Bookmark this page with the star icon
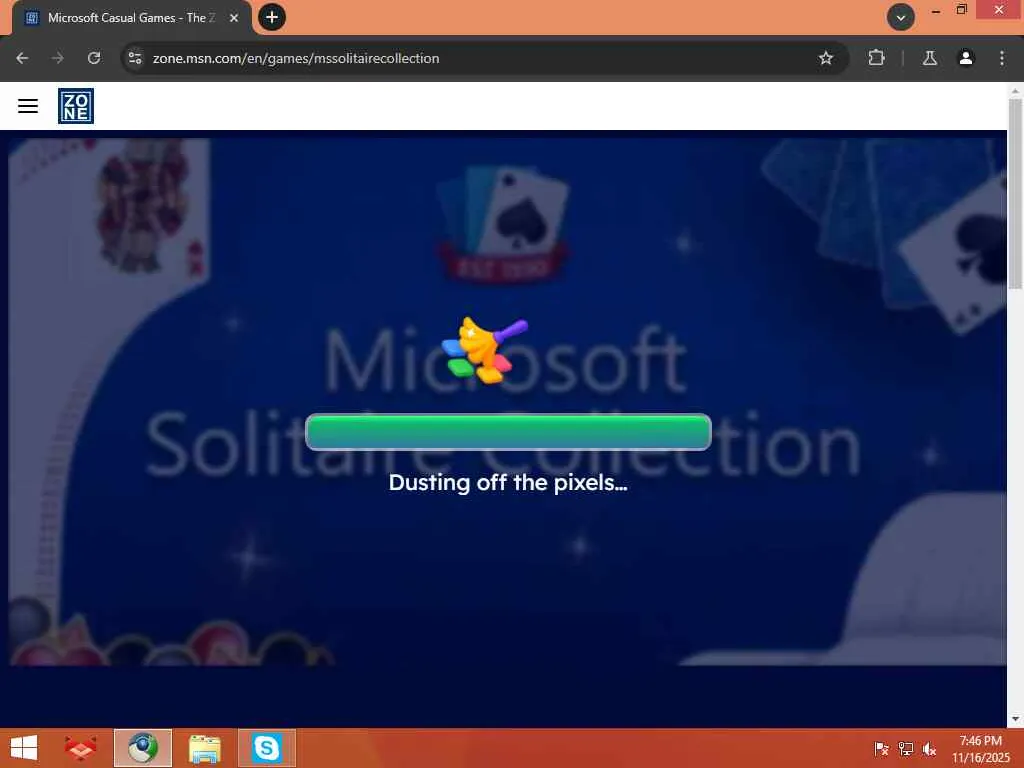The height and width of the screenshot is (768, 1024). [825, 58]
